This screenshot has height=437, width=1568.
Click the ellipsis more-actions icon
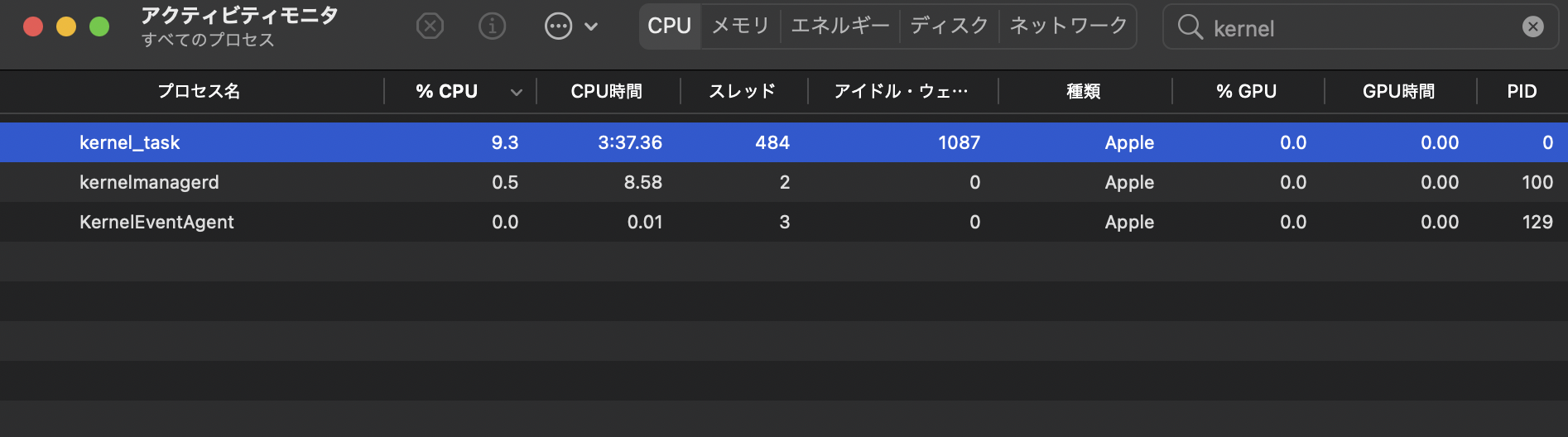tap(558, 26)
